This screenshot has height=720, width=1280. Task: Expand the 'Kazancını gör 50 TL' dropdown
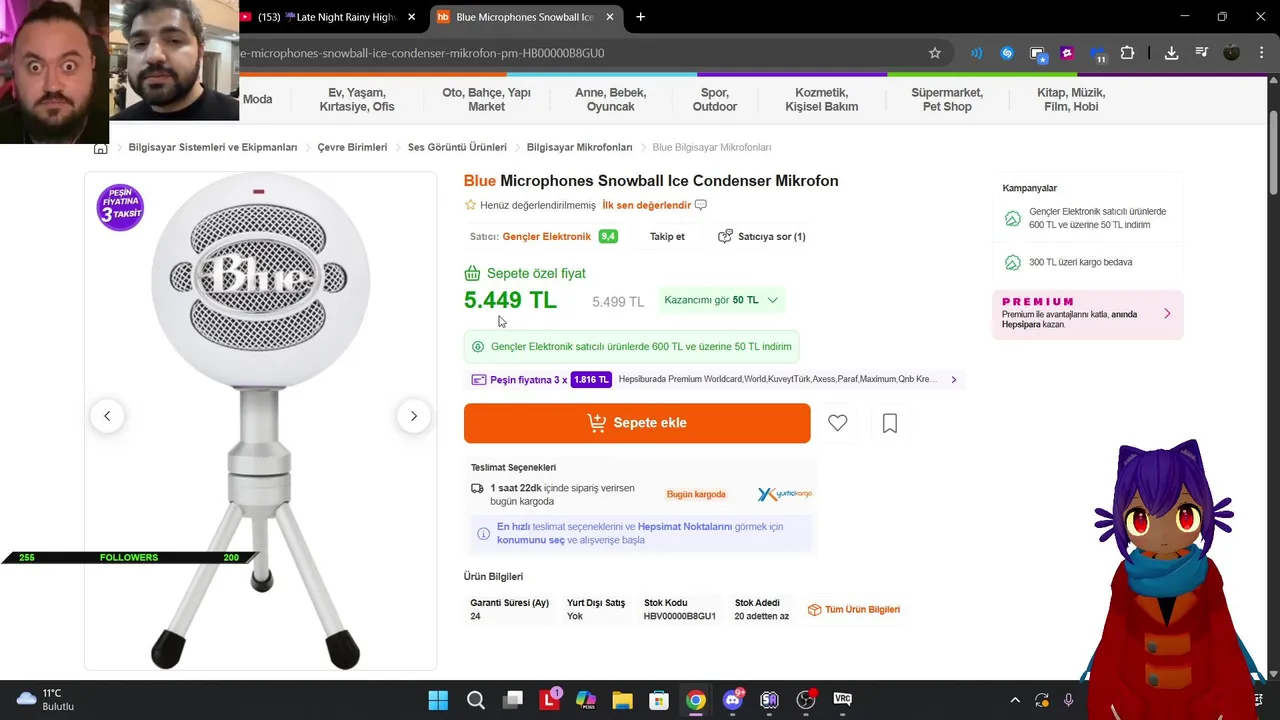(x=720, y=300)
